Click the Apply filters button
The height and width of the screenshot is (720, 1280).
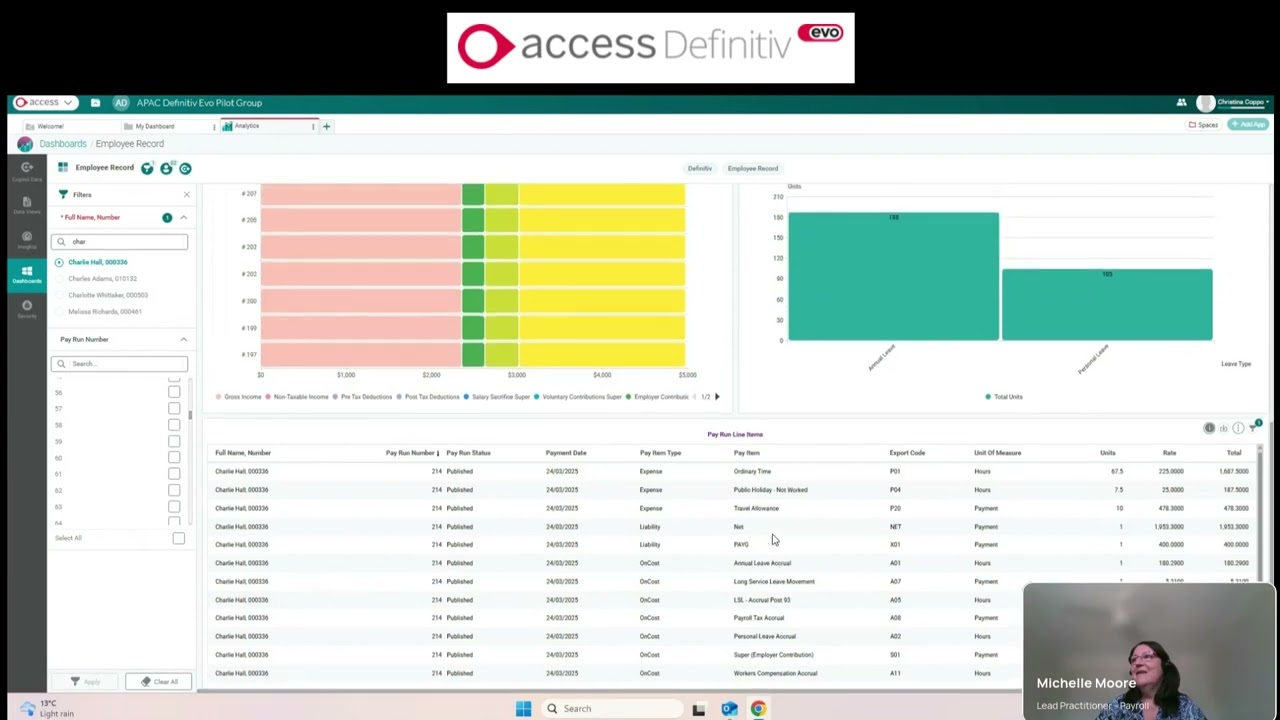click(x=86, y=682)
